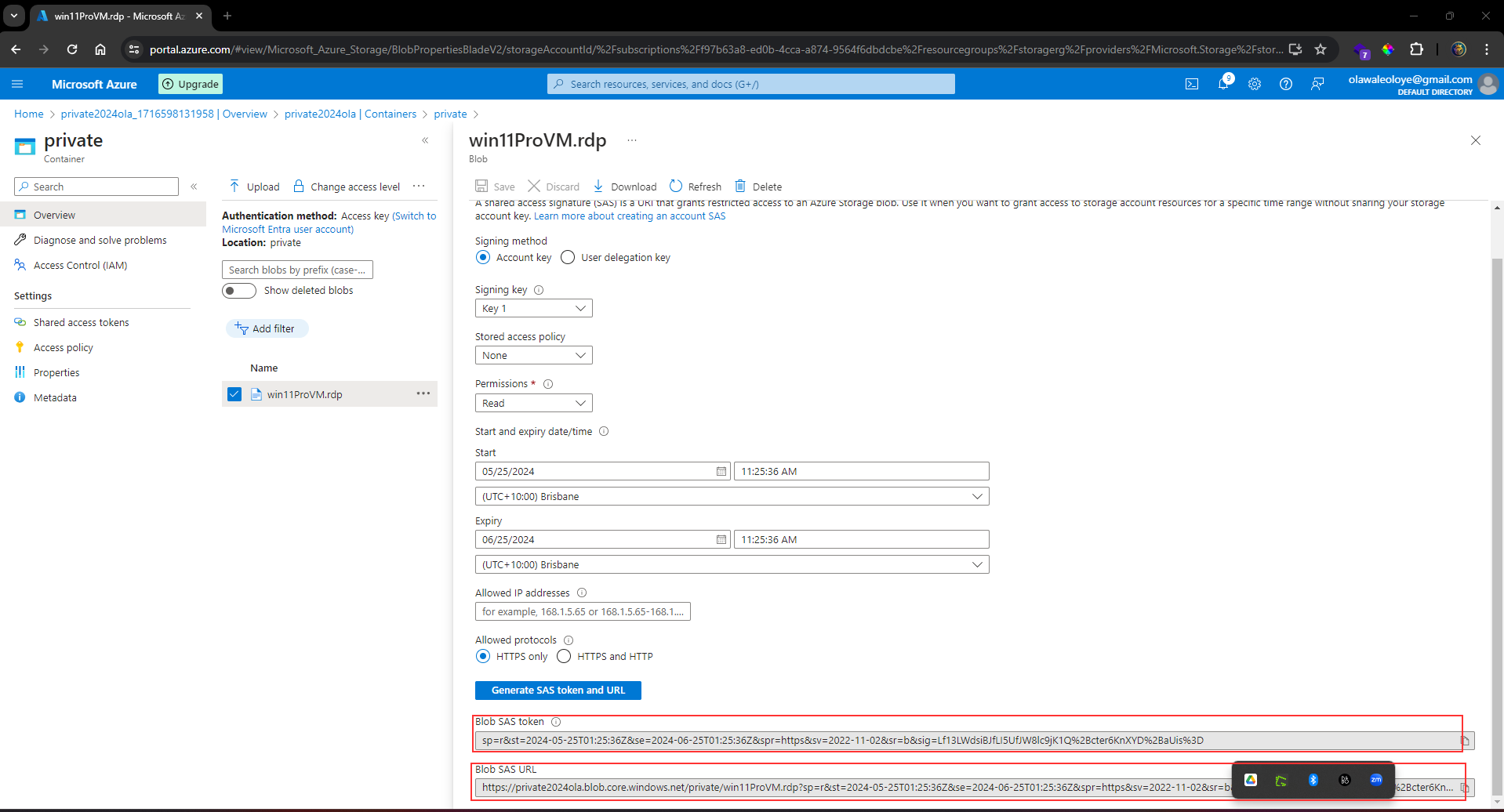Open the Overview menu item
Viewport: 1504px width, 812px height.
coord(103,215)
